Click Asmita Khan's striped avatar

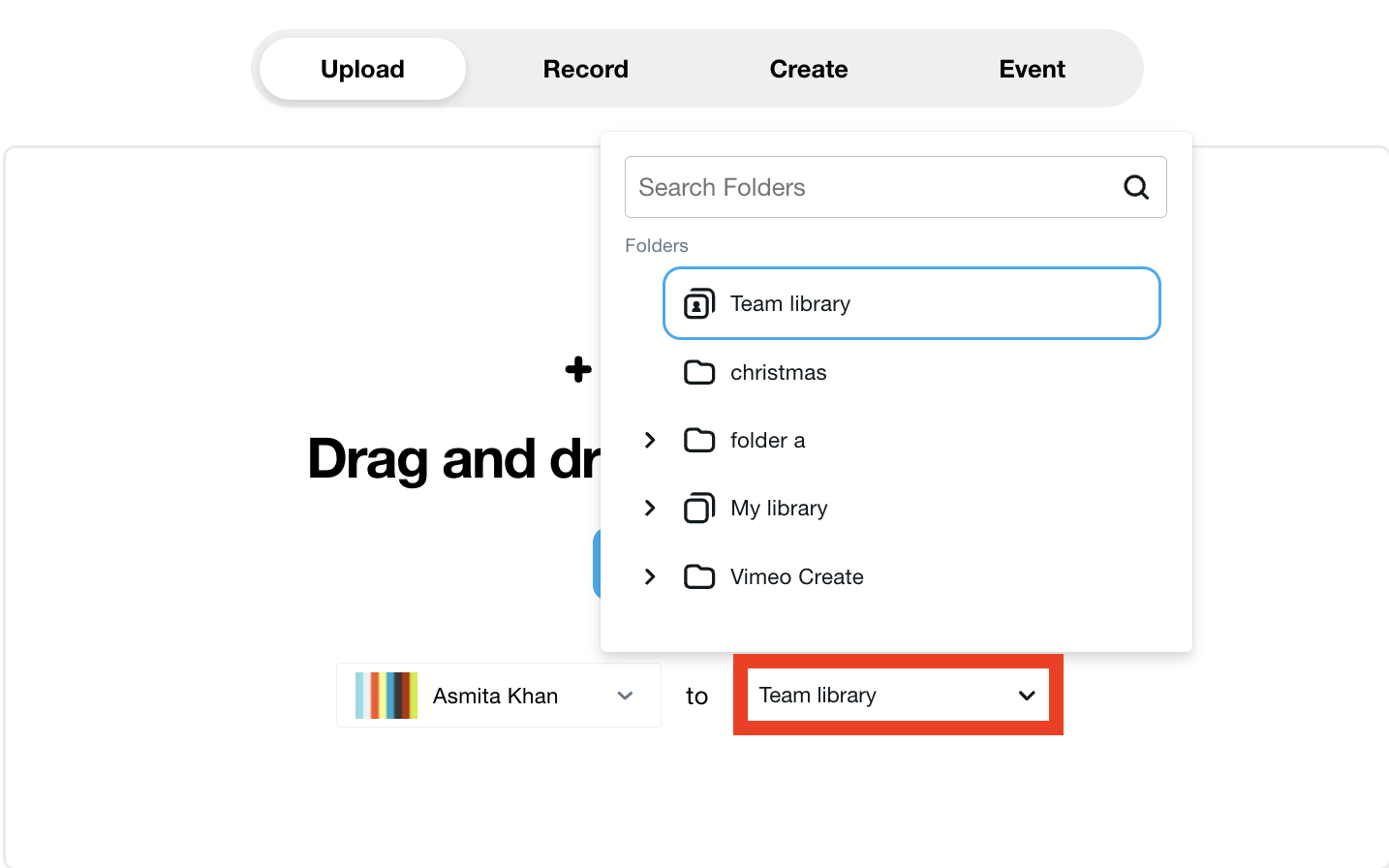pos(386,696)
